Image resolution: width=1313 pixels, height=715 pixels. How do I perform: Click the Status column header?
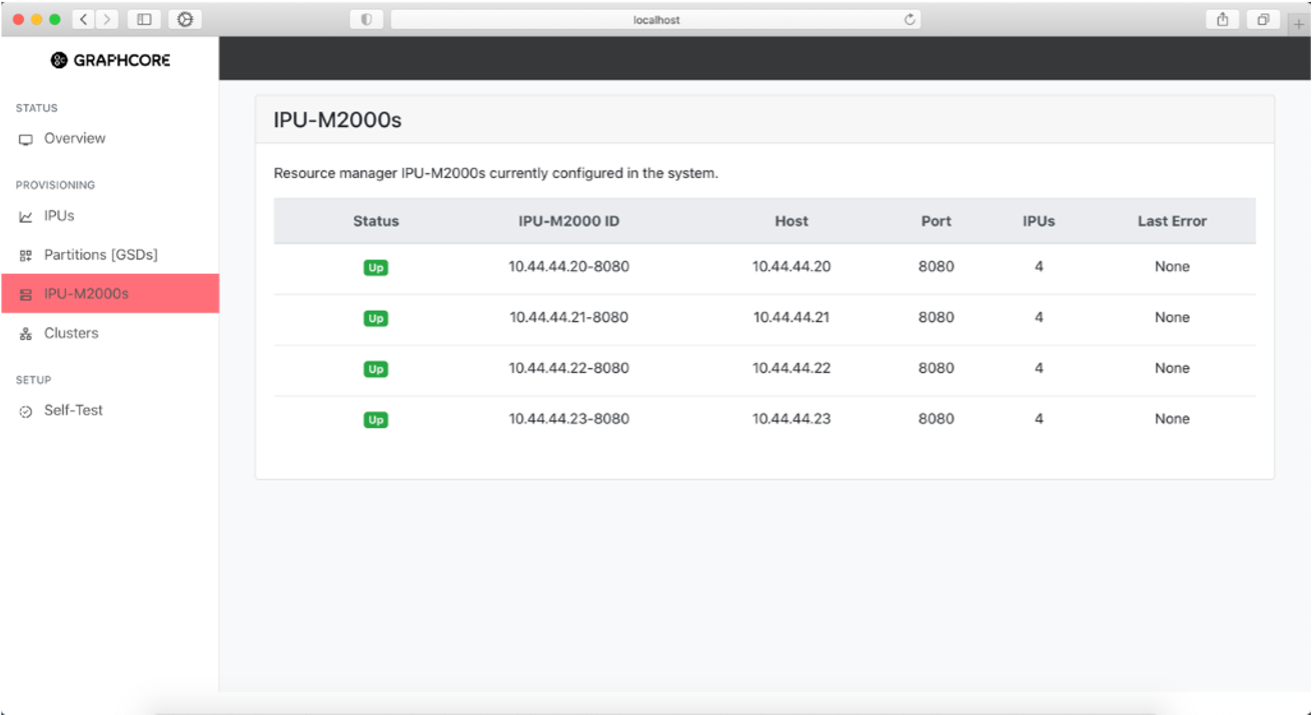376,221
